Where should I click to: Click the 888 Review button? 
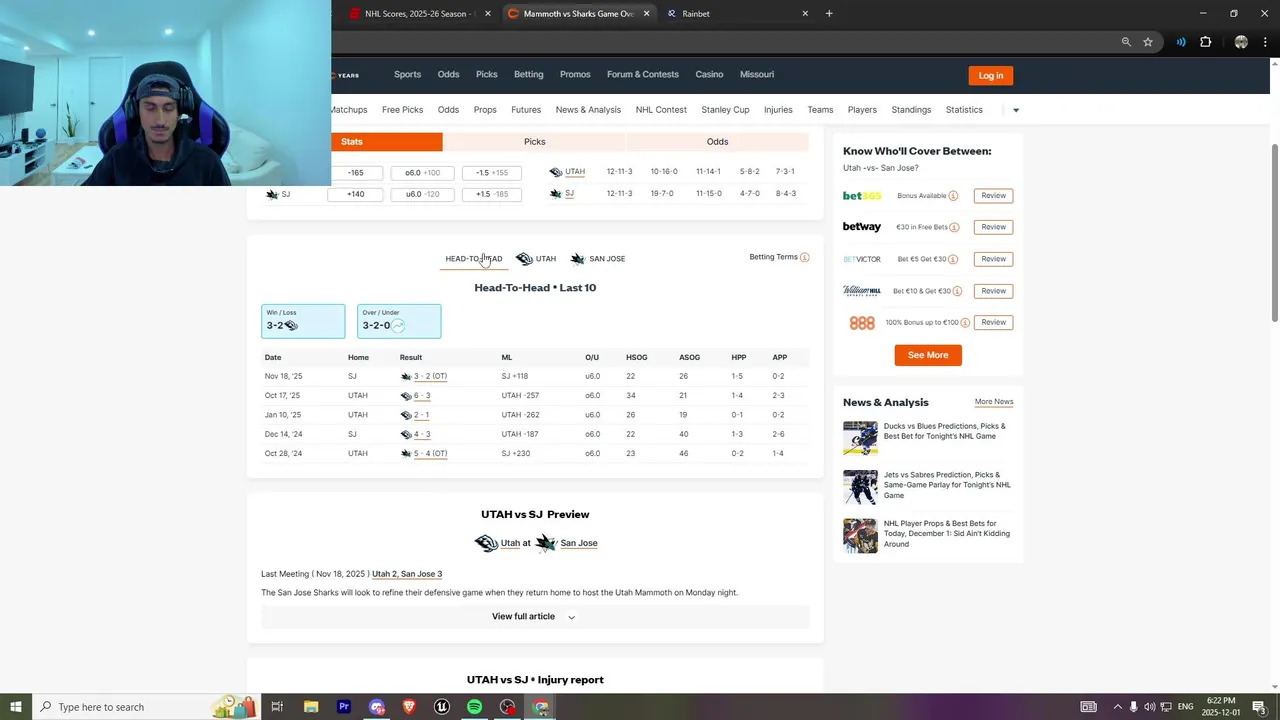pyautogui.click(x=993, y=322)
